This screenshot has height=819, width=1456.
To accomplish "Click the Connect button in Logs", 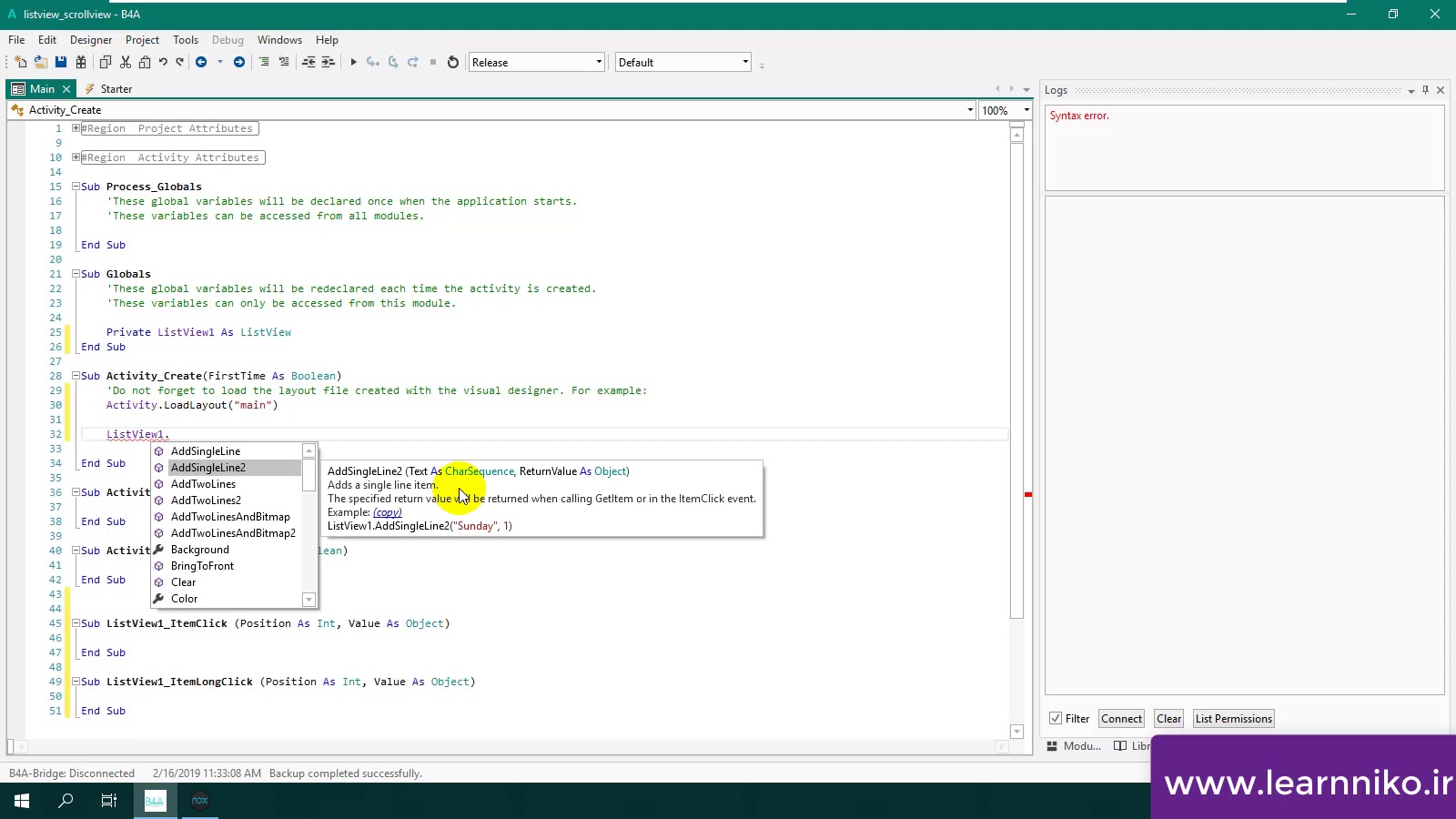I will coord(1121,718).
